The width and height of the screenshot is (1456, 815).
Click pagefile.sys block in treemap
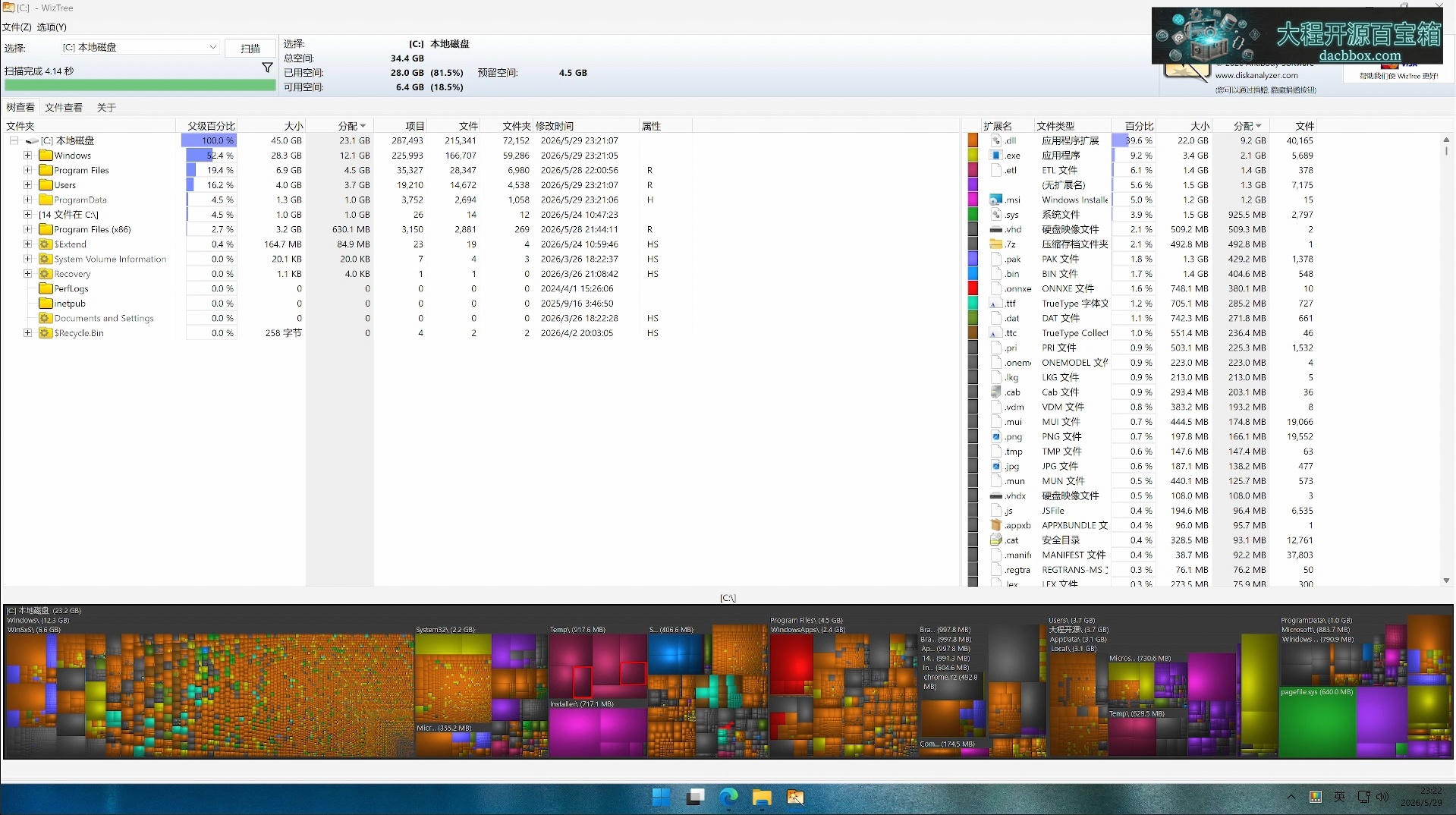click(1317, 722)
